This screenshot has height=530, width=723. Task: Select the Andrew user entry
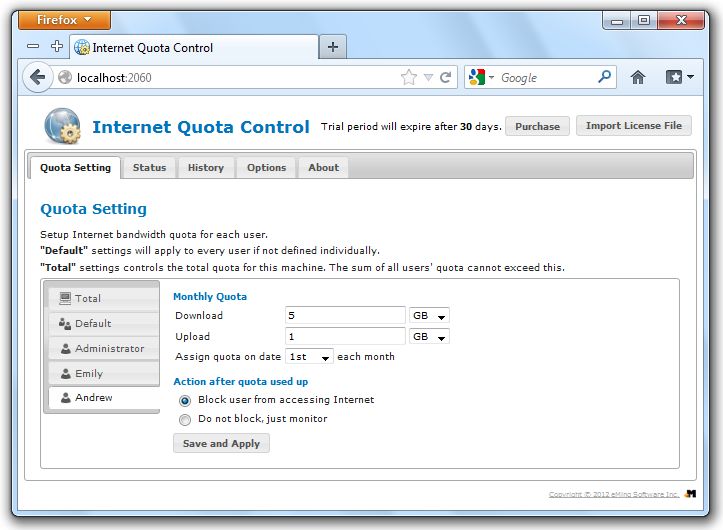pos(104,397)
